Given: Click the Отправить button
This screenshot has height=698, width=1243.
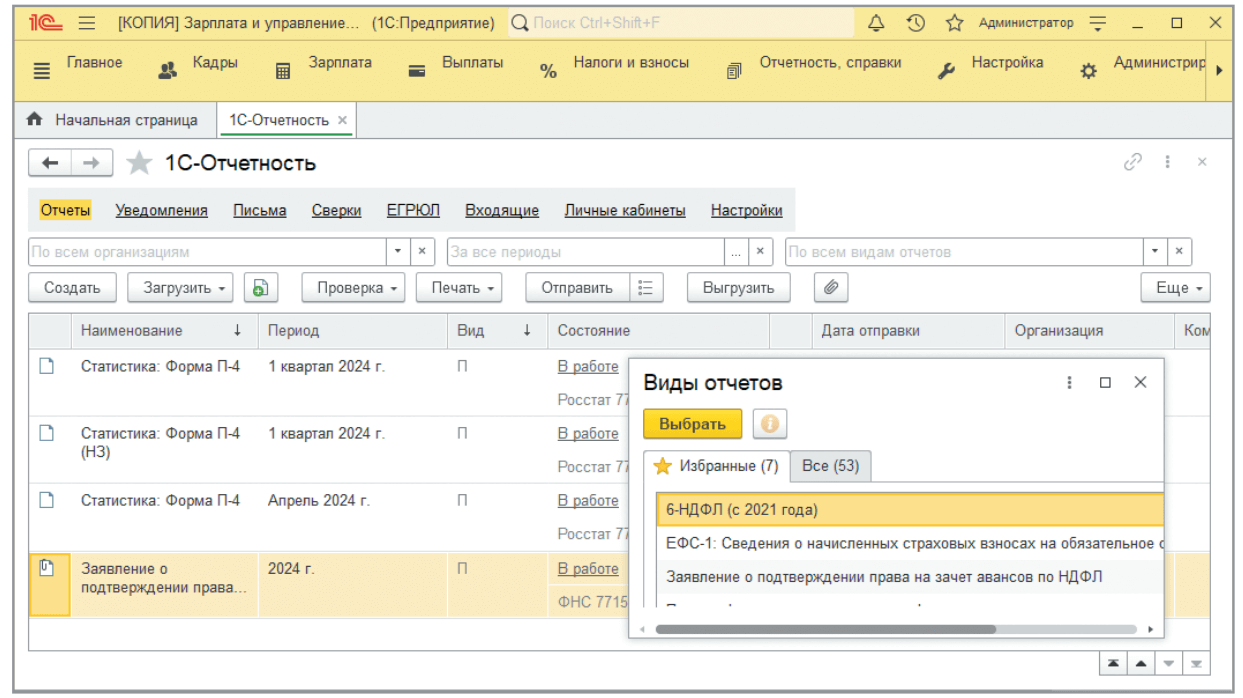Looking at the screenshot, I should coord(577,288).
